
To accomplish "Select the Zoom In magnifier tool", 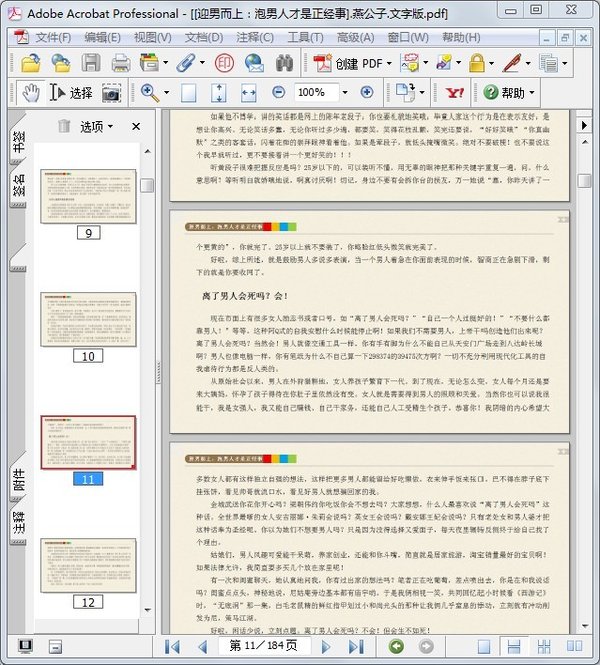I will click(x=150, y=92).
